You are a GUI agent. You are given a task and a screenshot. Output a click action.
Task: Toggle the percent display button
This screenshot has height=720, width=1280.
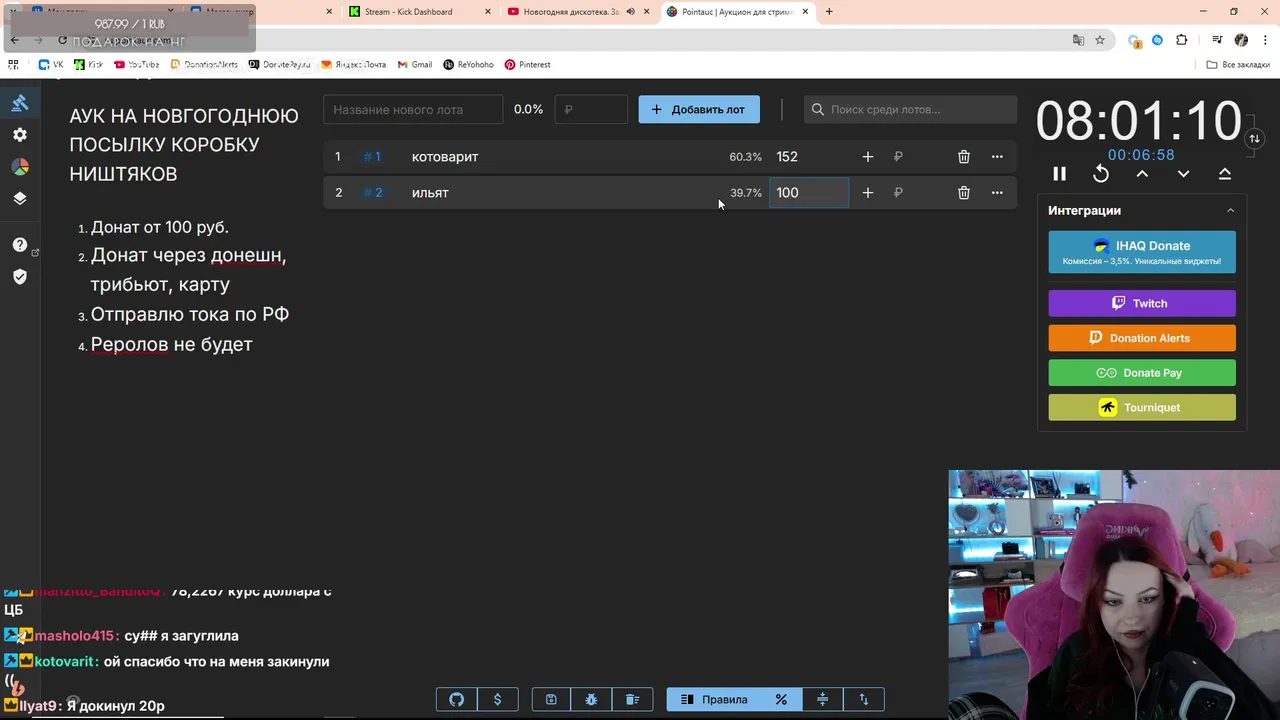[x=781, y=700]
